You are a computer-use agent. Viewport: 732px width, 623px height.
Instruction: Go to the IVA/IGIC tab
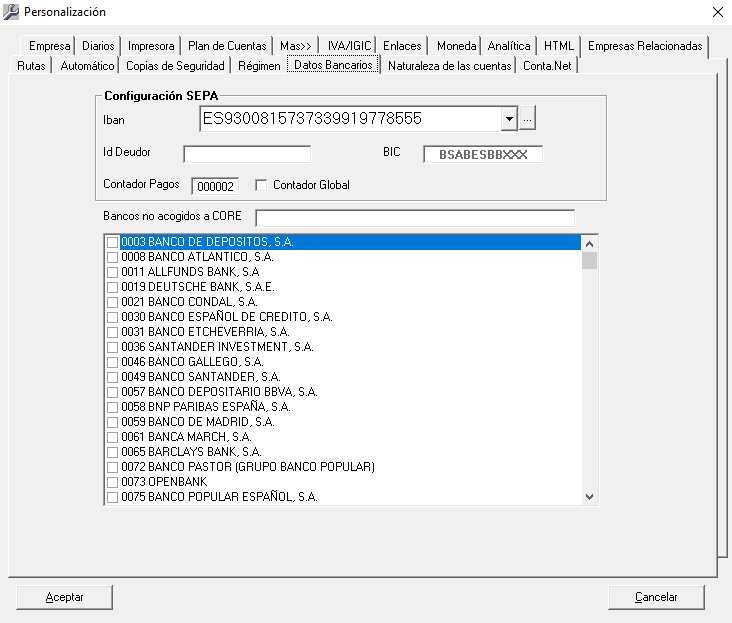[x=349, y=46]
